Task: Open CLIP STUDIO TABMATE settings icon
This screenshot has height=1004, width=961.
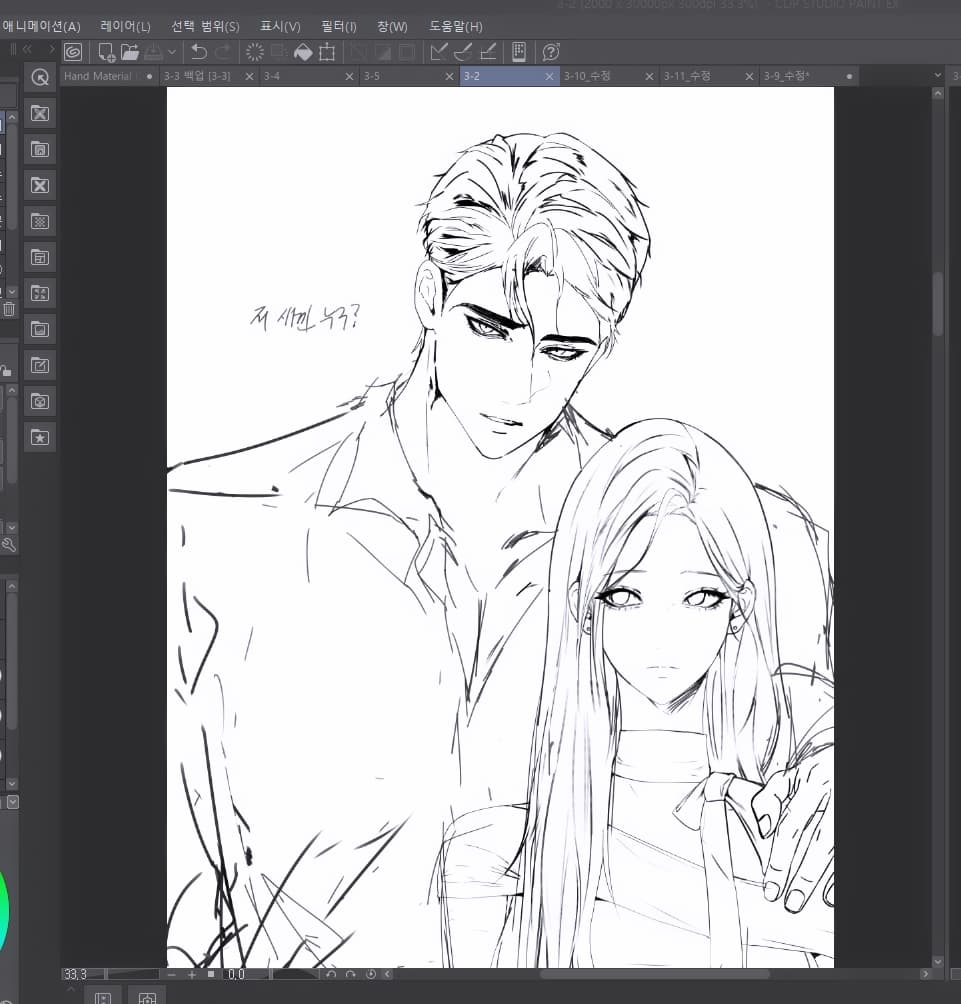Action: pyautogui.click(x=519, y=52)
